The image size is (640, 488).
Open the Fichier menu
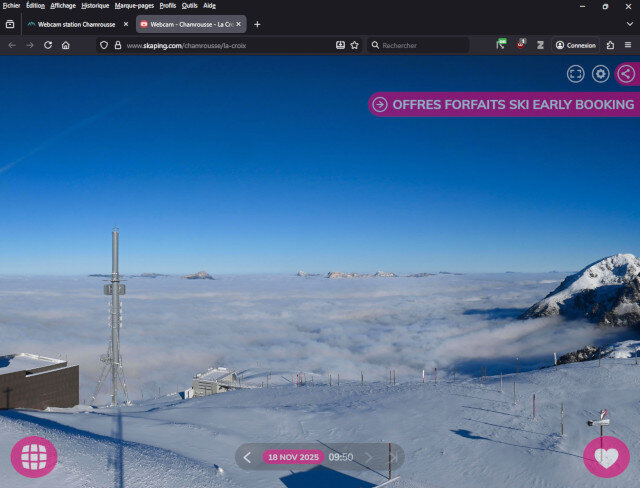tap(11, 6)
